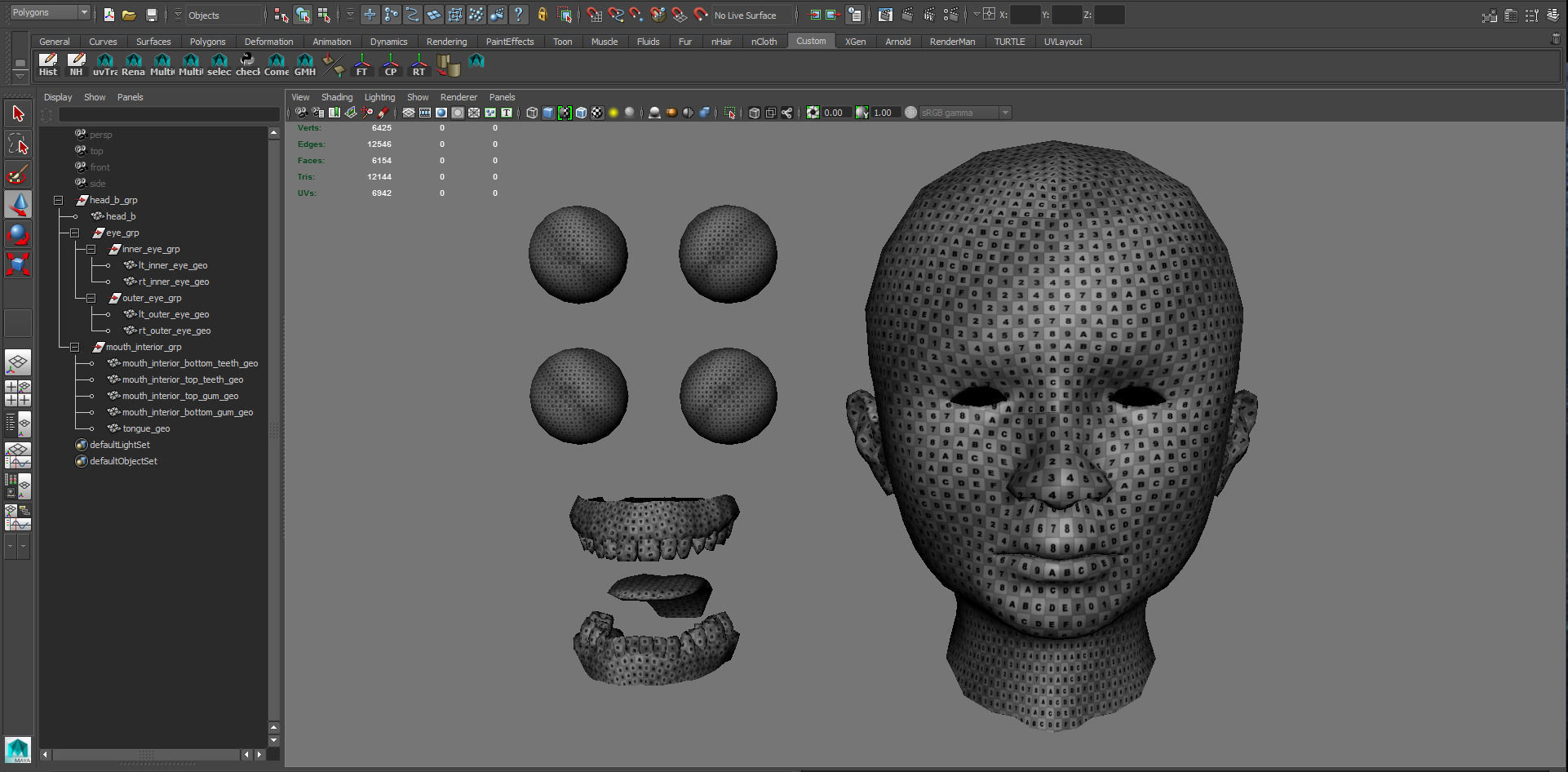Viewport: 1568px width, 772px height.
Task: Open the viewport Renderer menu
Action: tap(458, 97)
